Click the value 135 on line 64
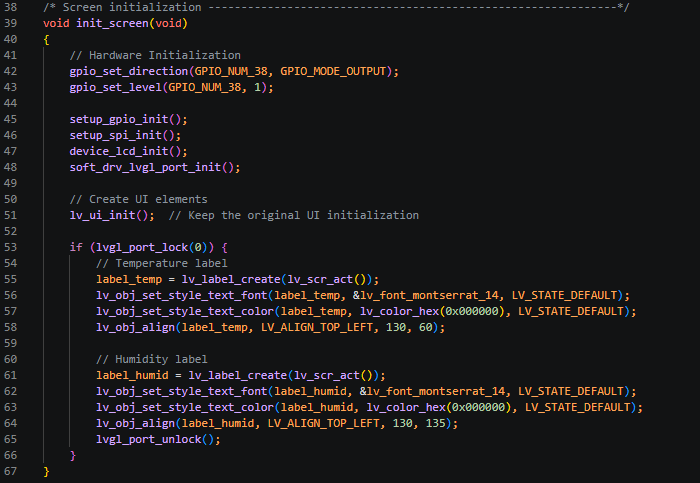Viewport: 700px width, 483px height. click(x=436, y=424)
